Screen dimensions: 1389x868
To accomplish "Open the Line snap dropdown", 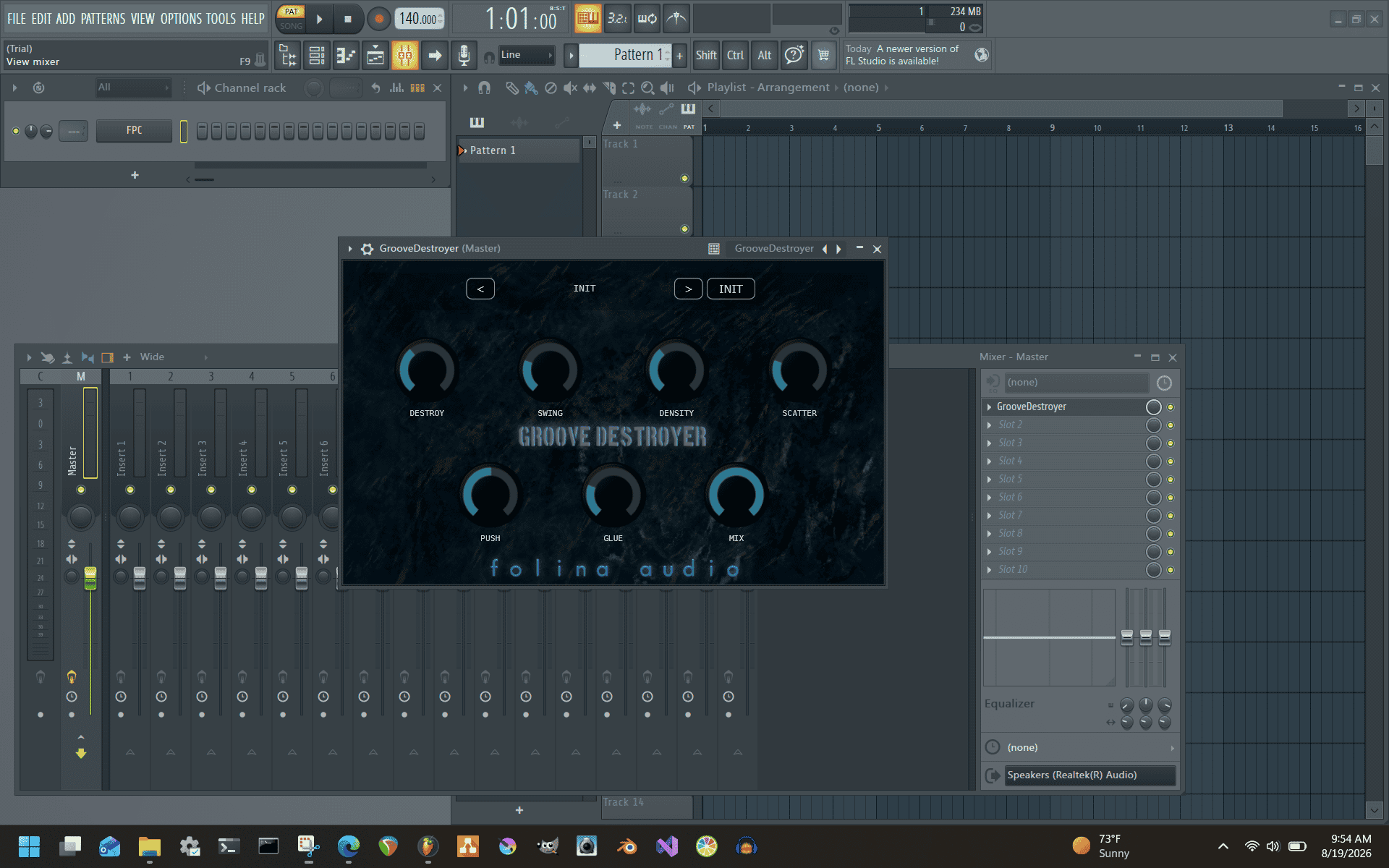I will coord(527,55).
